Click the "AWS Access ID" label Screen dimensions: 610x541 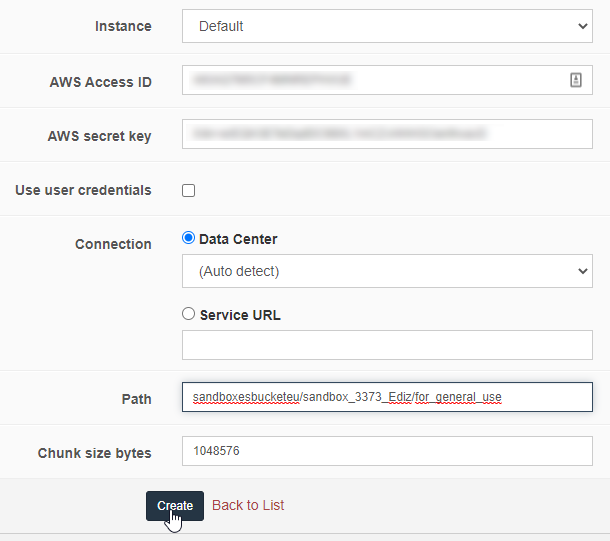point(100,82)
